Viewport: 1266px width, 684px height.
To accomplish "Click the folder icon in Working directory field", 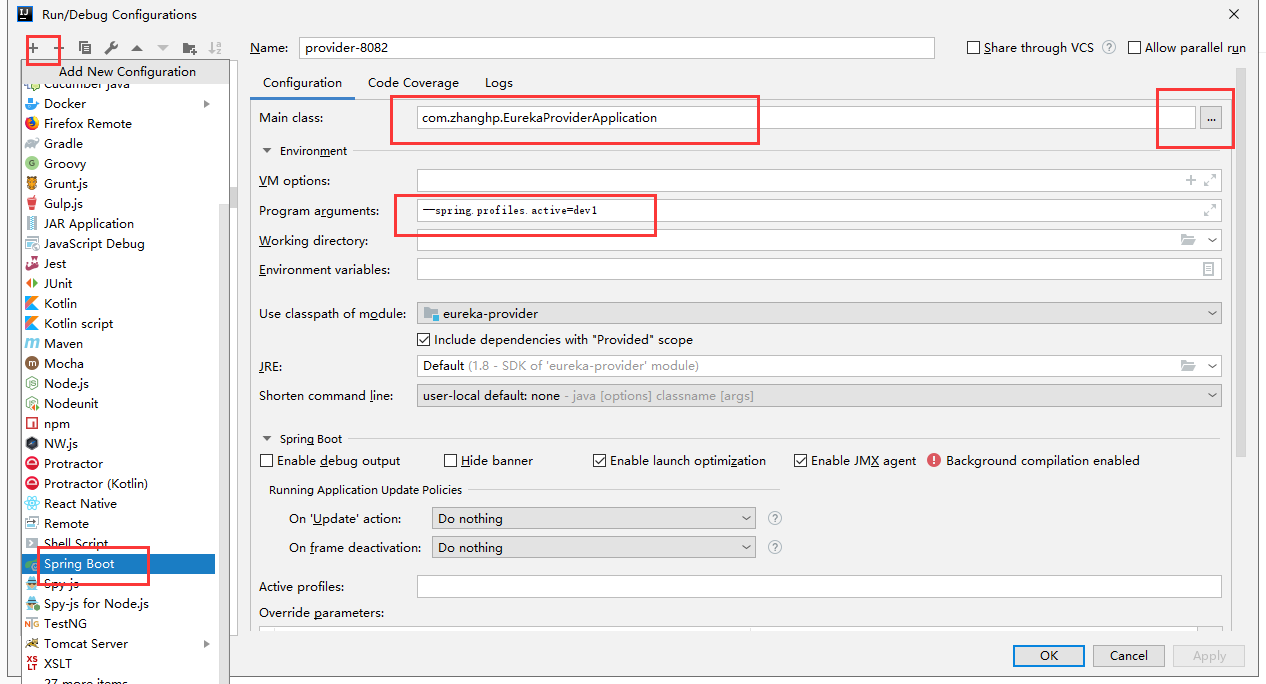I will [1188, 240].
